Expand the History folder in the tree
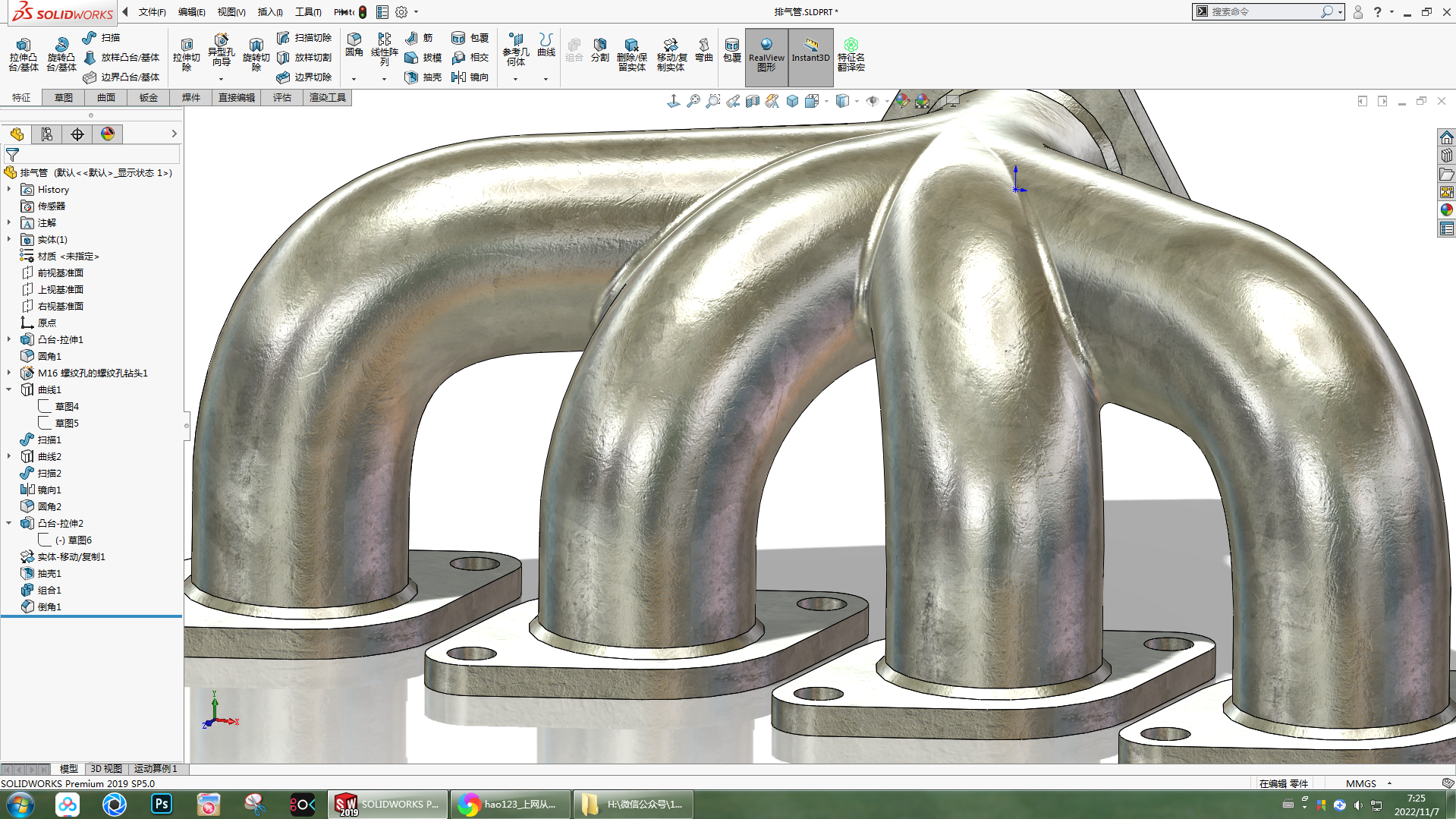Viewport: 1456px width, 819px height. [9, 189]
